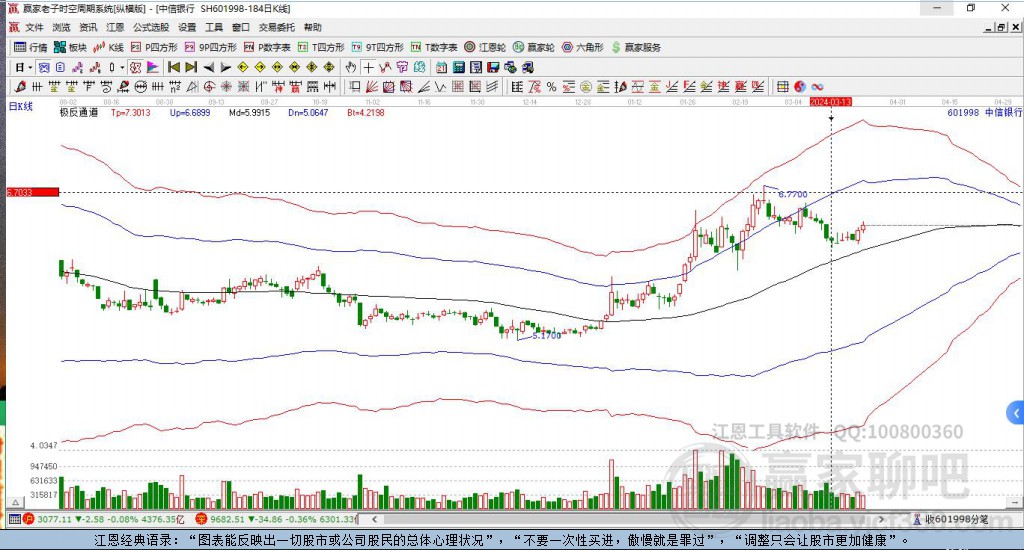Viewport: 1024px width, 550px height.
Task: Click the up triangle below volume axis
Action: coord(15,502)
